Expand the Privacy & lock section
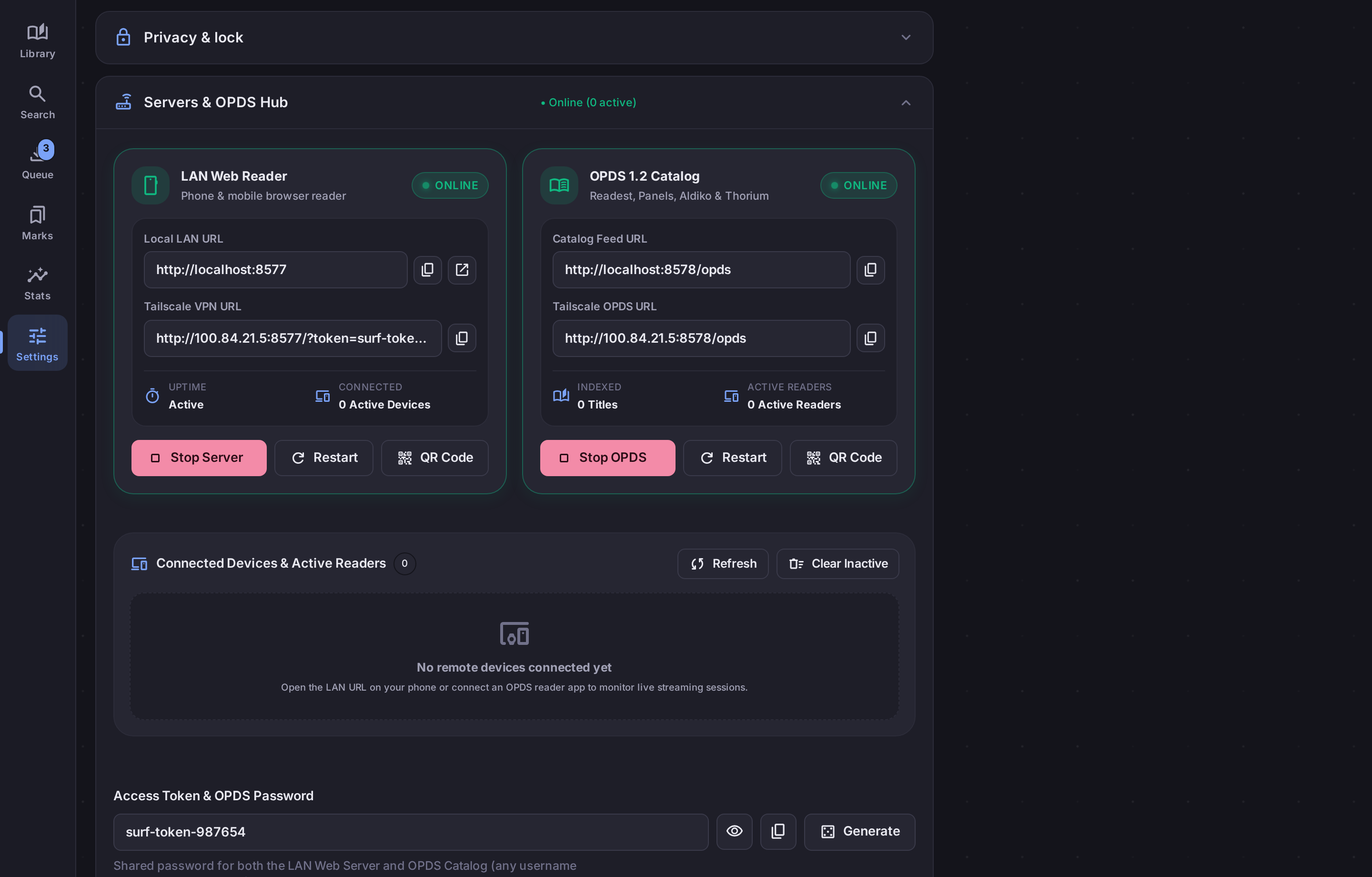Image resolution: width=1372 pixels, height=877 pixels. coord(906,38)
